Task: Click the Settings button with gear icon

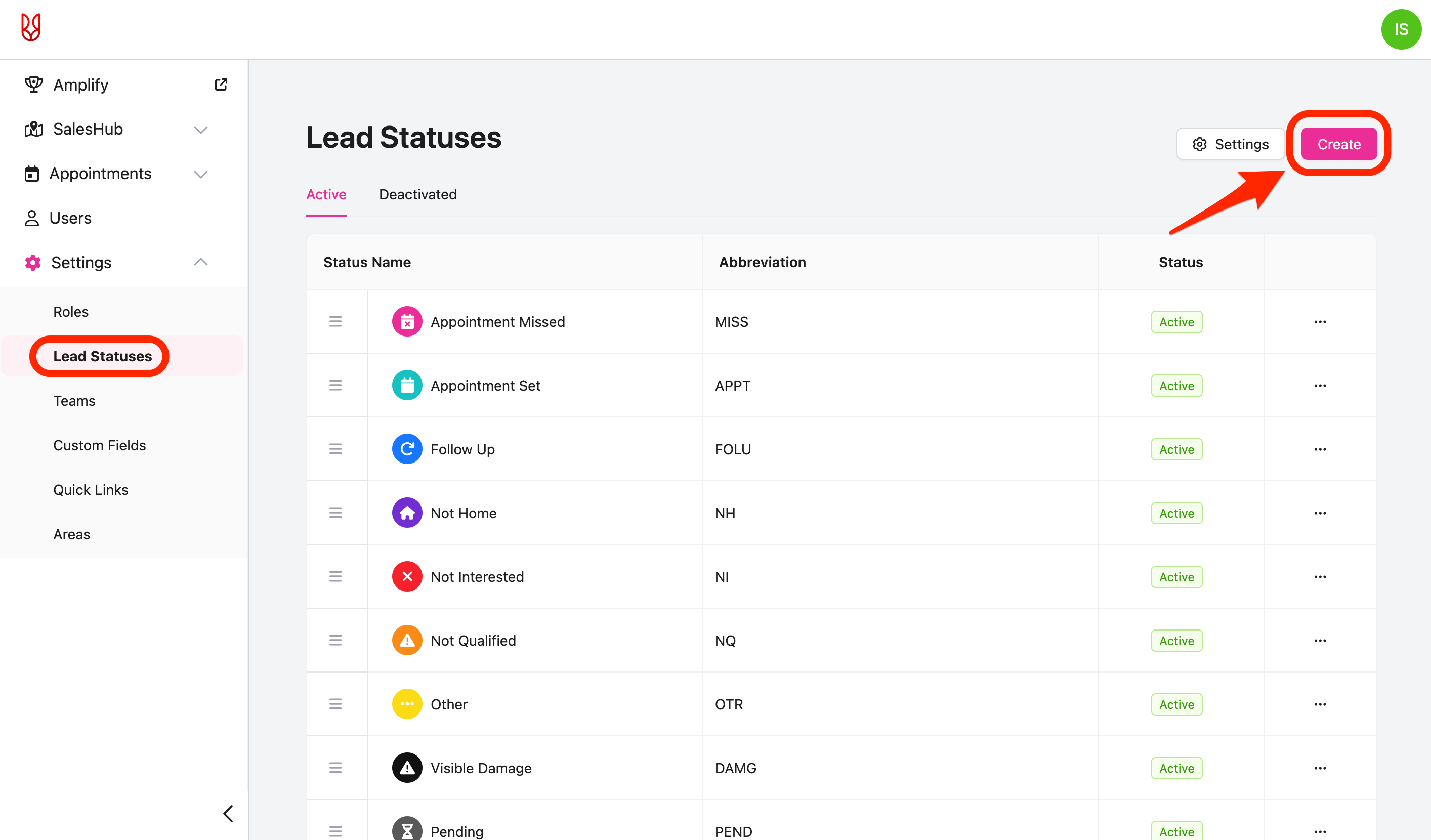Action: click(1231, 144)
